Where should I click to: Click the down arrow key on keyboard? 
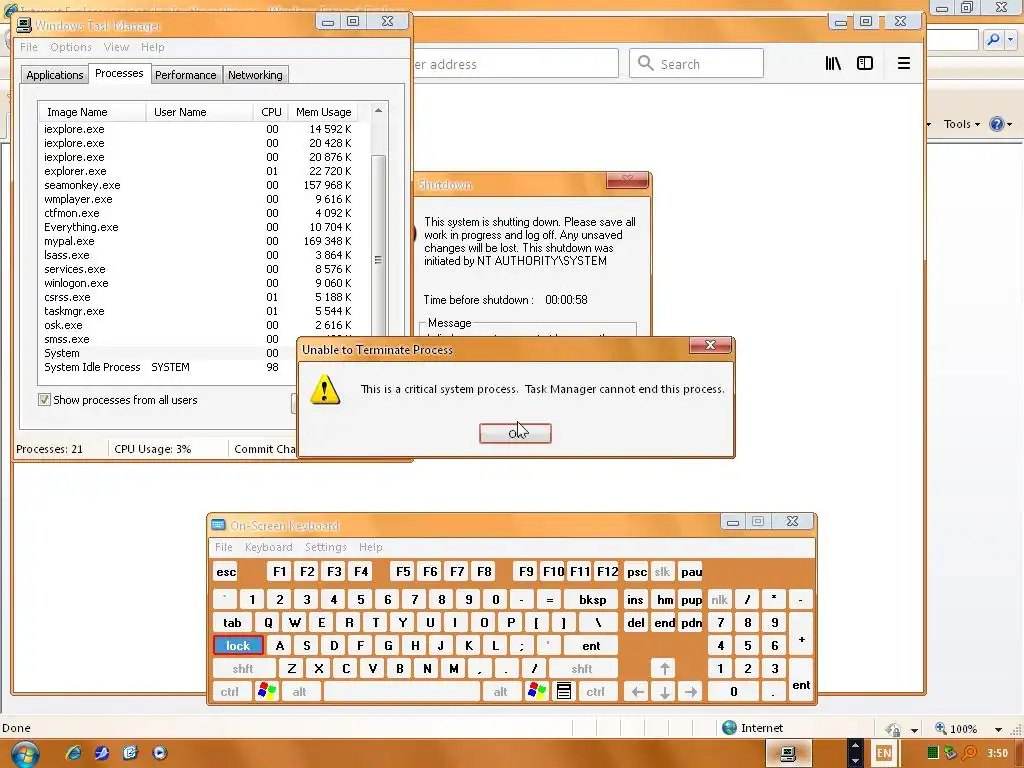[664, 691]
